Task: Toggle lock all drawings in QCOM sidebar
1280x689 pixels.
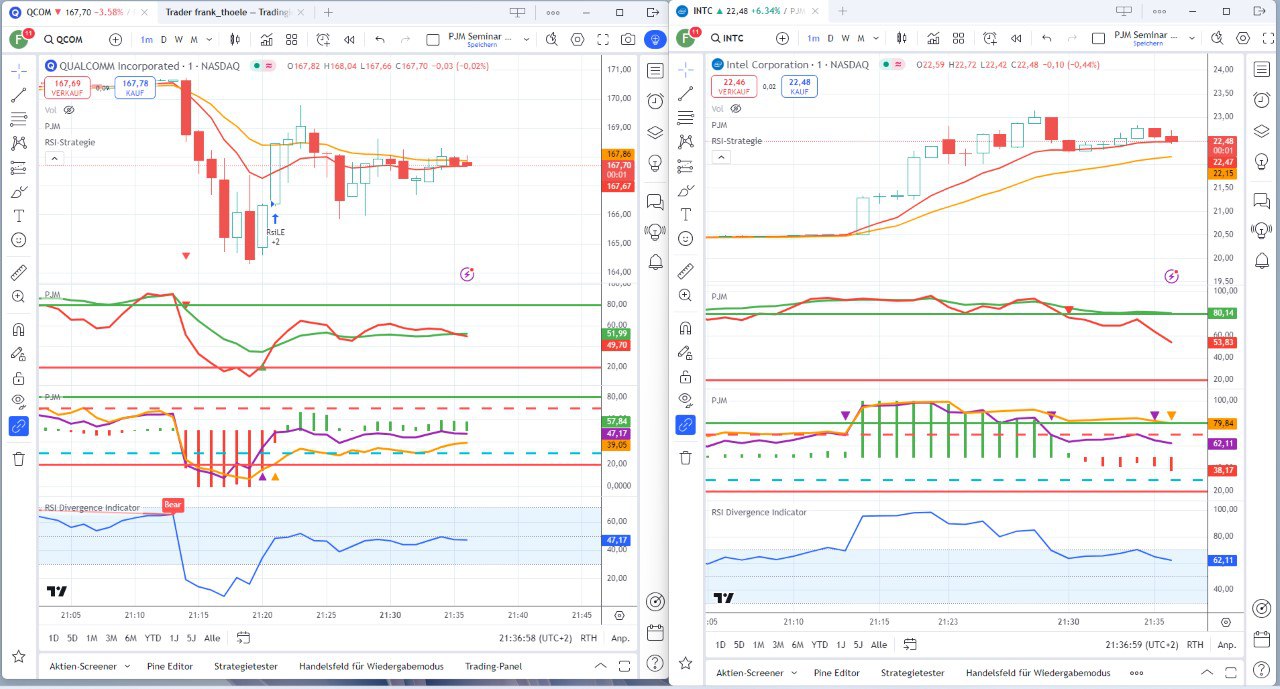Action: pyautogui.click(x=18, y=379)
